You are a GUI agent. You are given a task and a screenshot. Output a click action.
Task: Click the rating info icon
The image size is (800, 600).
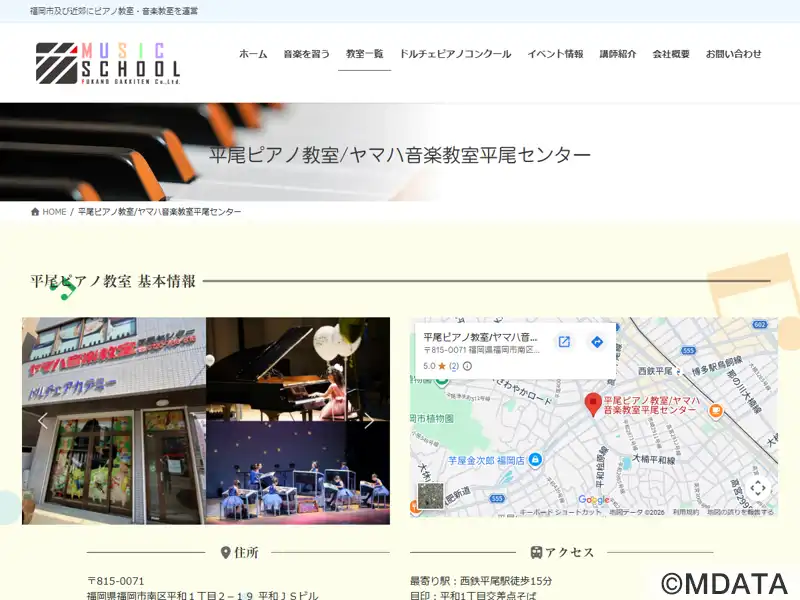467,366
